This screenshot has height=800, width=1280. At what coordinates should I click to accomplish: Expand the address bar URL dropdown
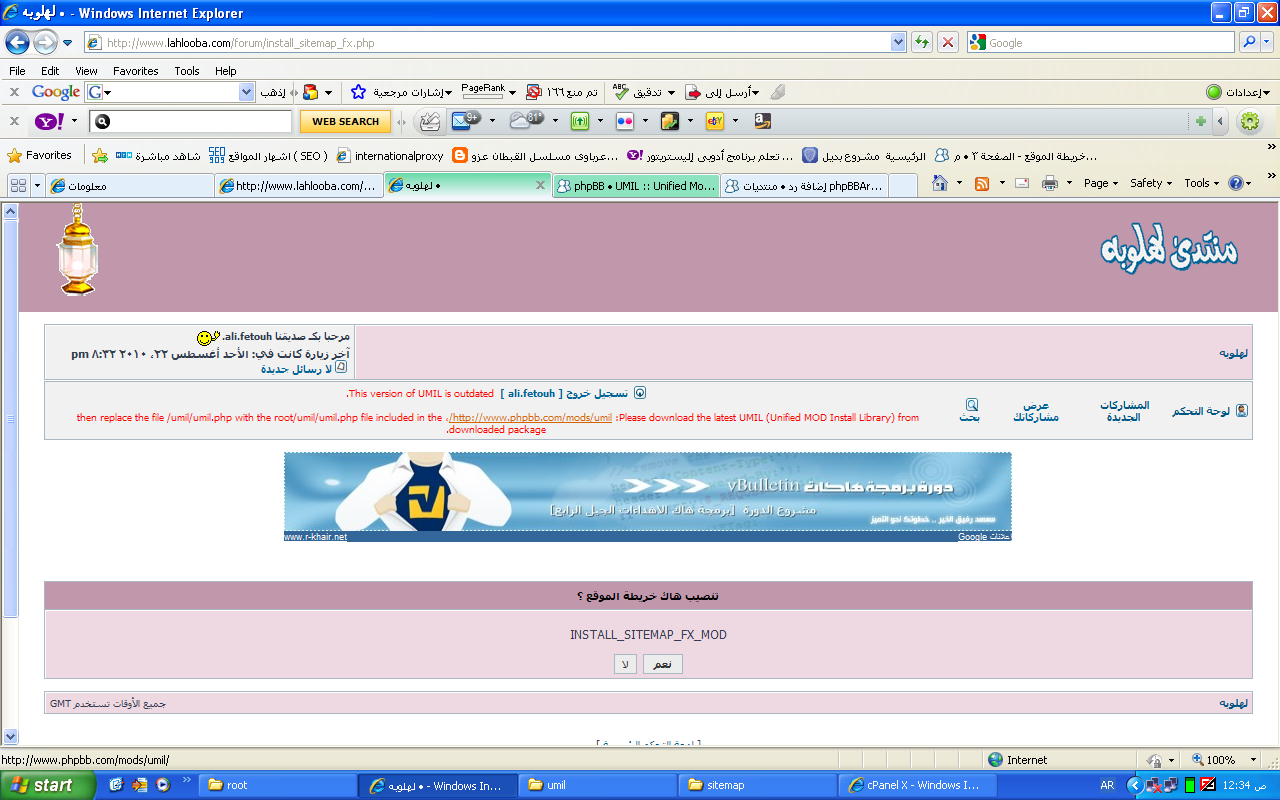tap(898, 43)
